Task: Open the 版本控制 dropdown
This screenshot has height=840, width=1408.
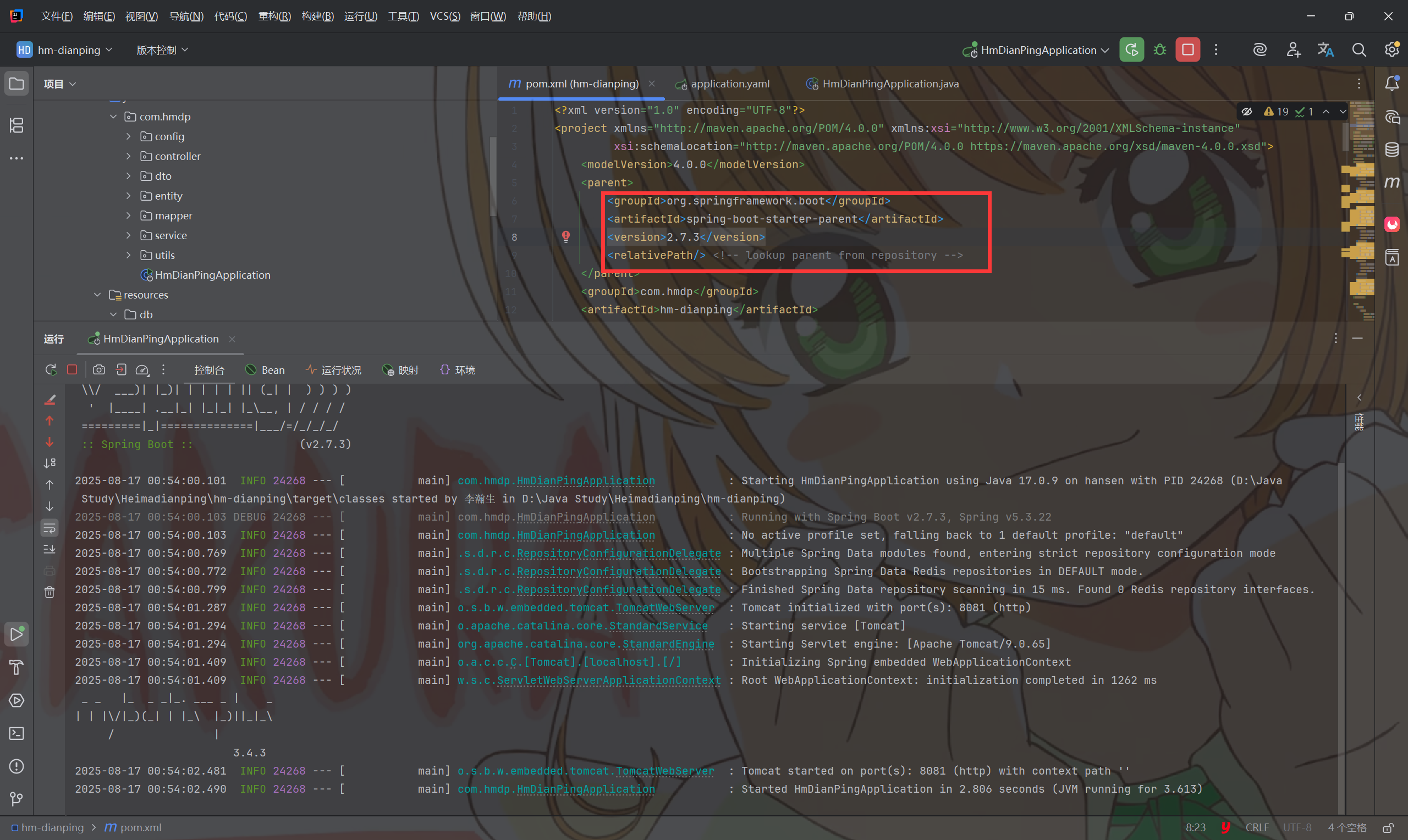Action: [162, 50]
